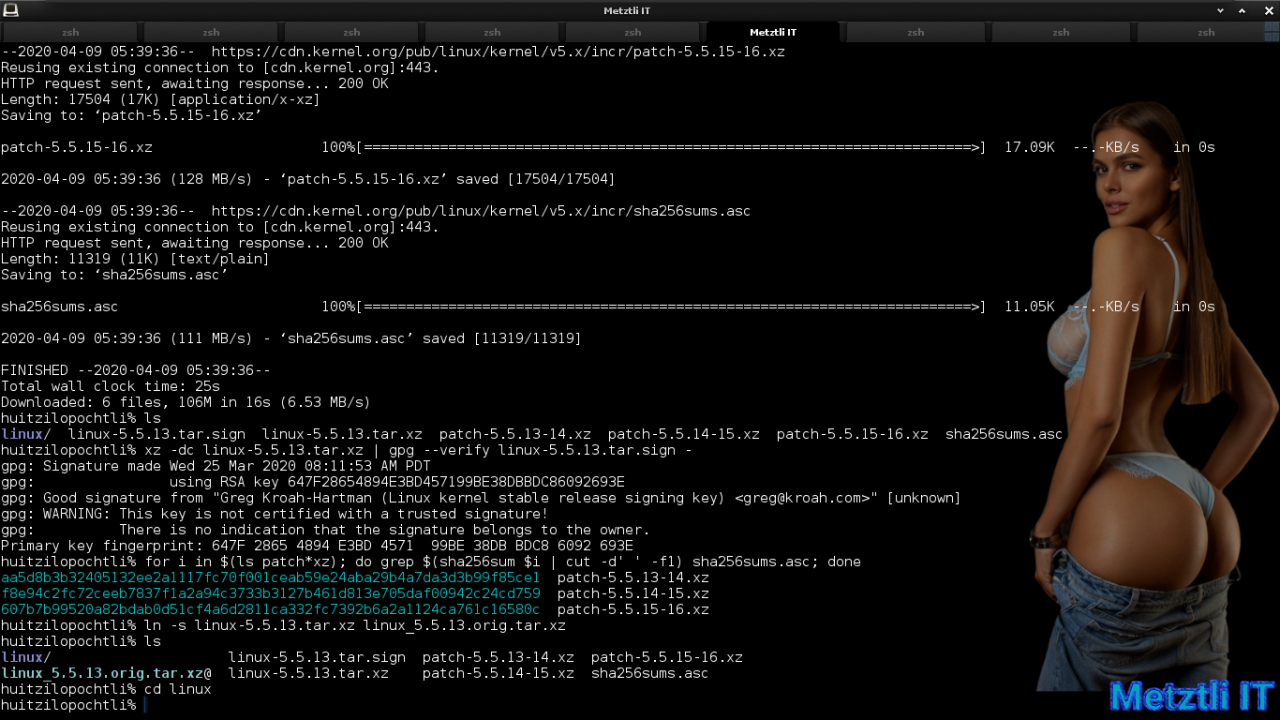Viewport: 1280px width, 720px height.
Task: Click RSA key 647F28654894E3BD457199BE38DBBDC86092693E
Action: click(456, 483)
